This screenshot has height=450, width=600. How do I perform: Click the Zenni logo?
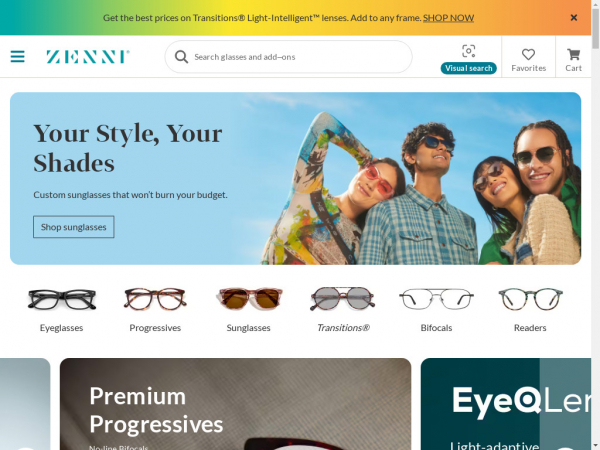click(88, 57)
